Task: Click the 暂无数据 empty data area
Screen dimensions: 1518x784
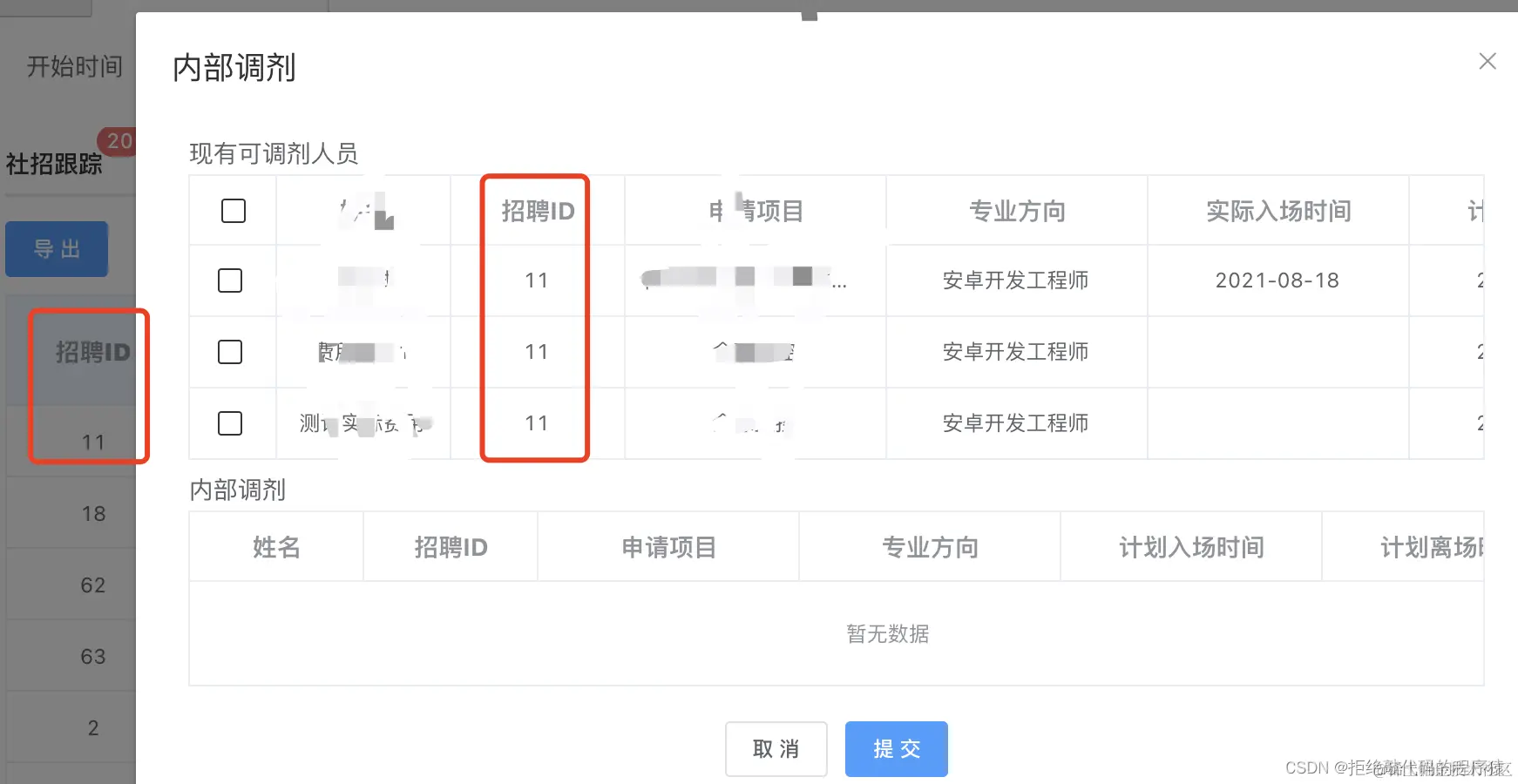Action: pyautogui.click(x=887, y=634)
